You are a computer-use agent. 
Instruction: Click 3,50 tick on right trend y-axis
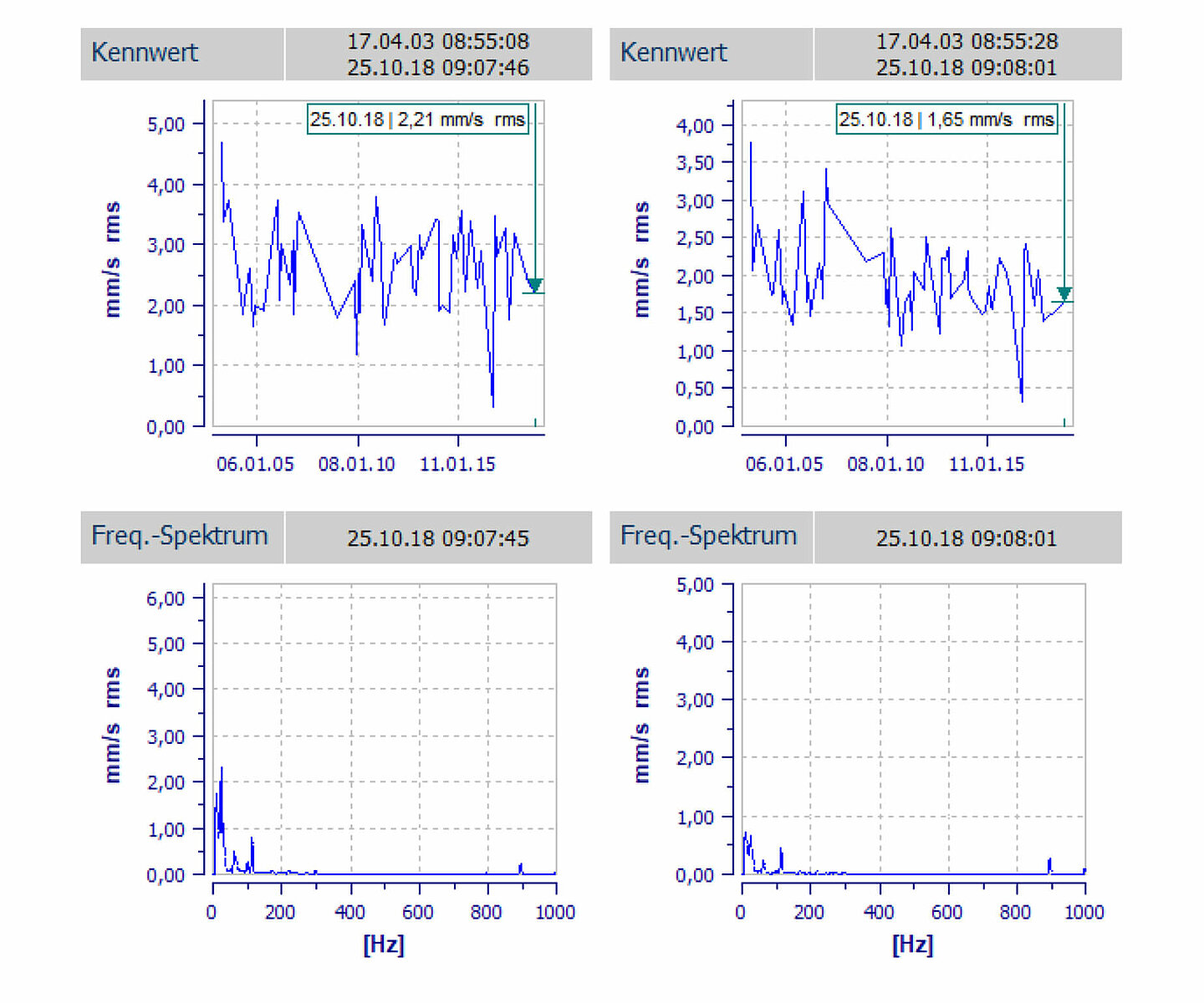(696, 163)
